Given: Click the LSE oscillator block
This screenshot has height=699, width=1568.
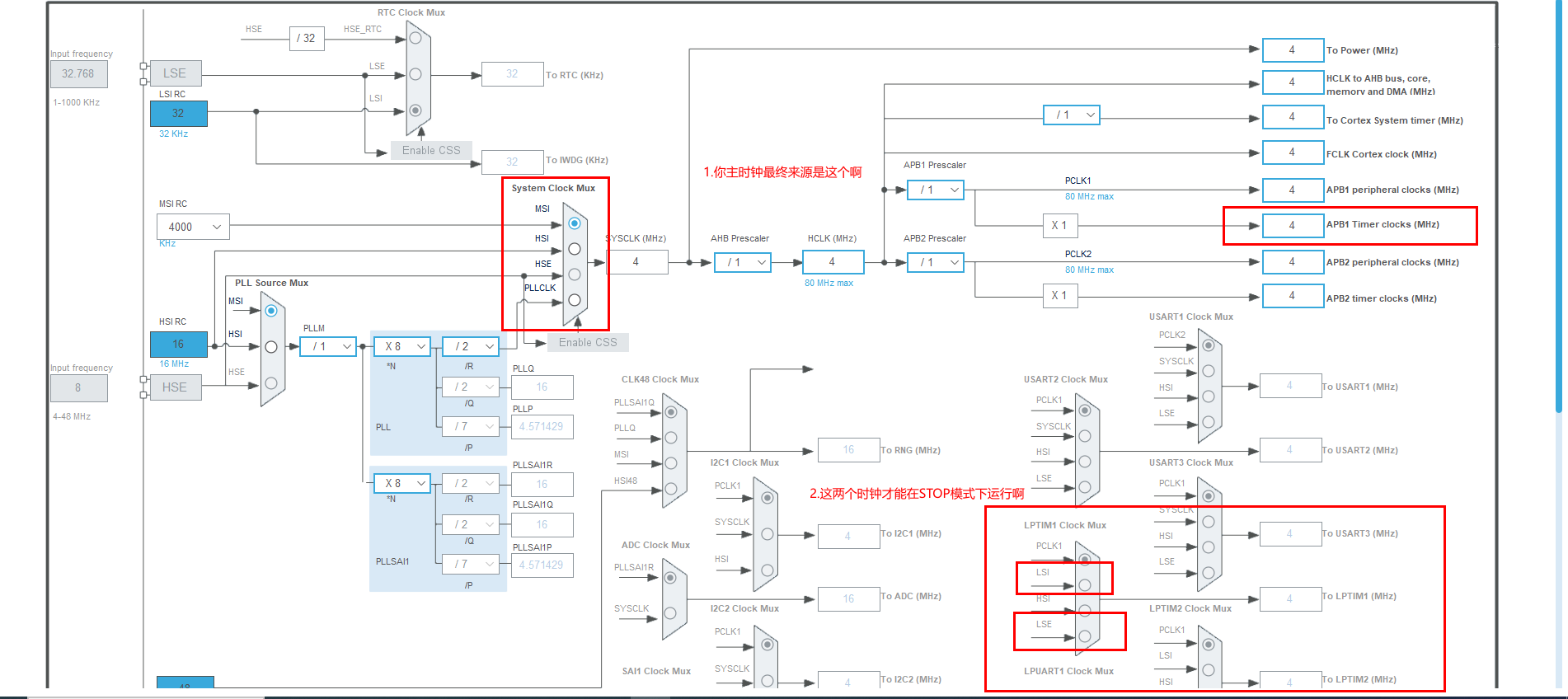Looking at the screenshot, I should 176,73.
